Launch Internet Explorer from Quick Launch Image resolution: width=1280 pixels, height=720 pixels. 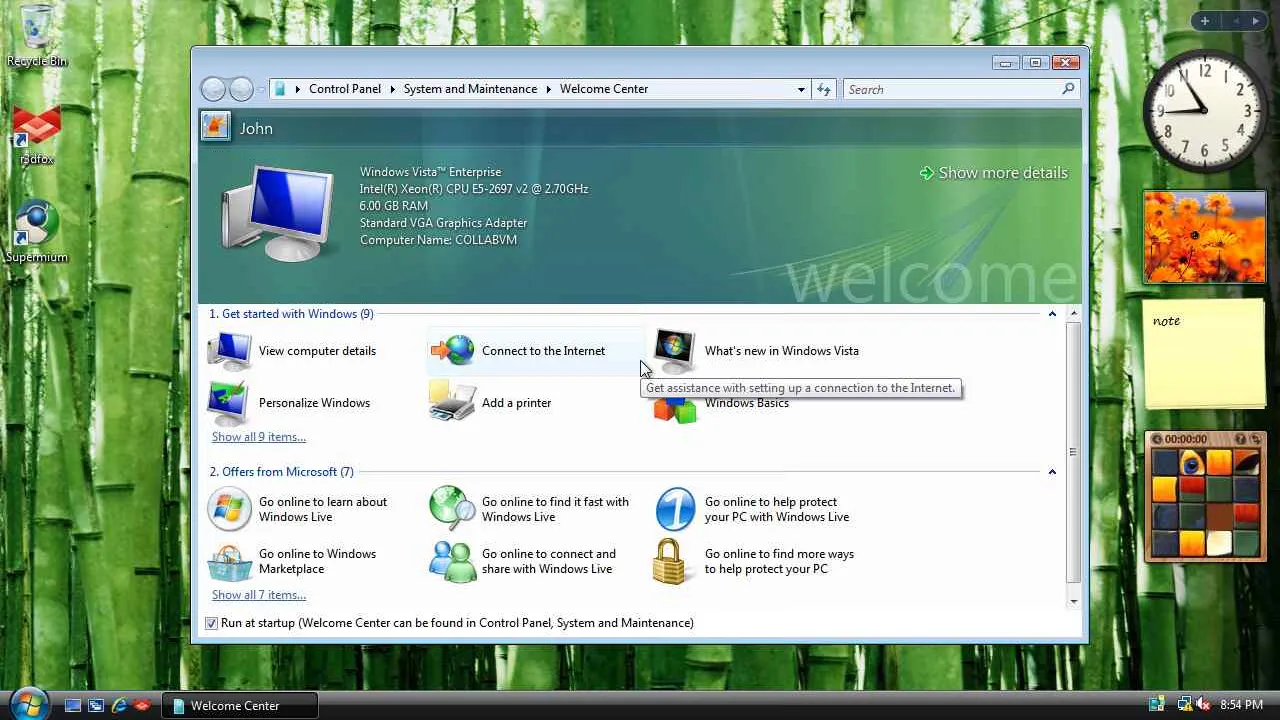(x=119, y=705)
